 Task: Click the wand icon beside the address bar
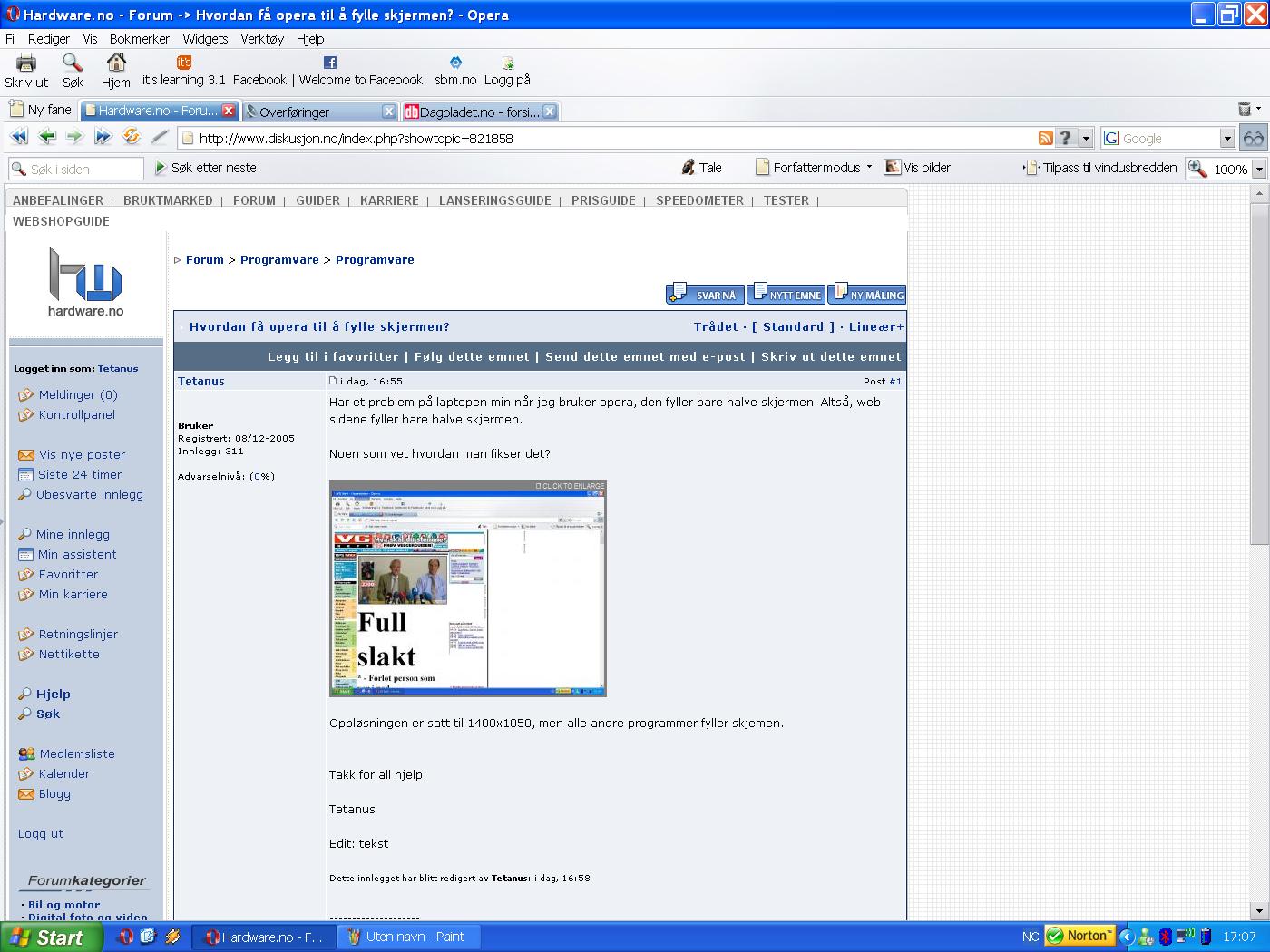point(160,137)
